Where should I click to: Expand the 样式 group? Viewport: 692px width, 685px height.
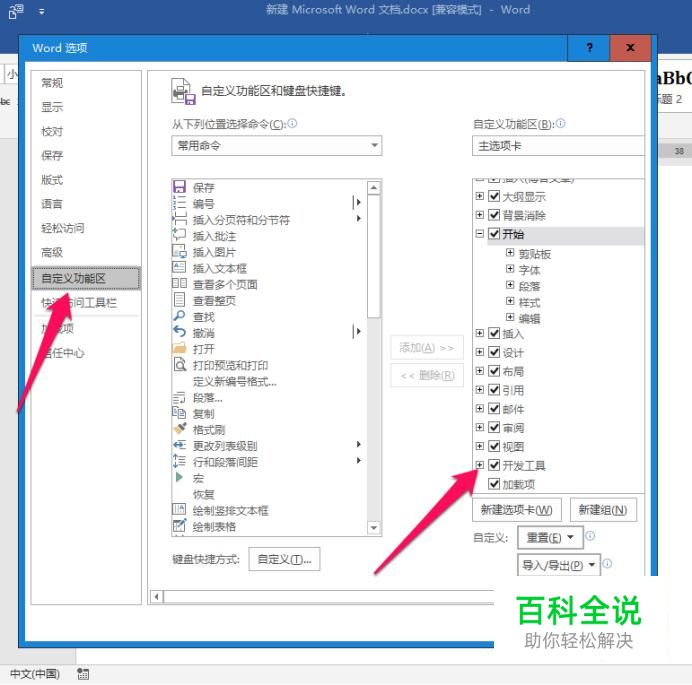click(x=510, y=301)
